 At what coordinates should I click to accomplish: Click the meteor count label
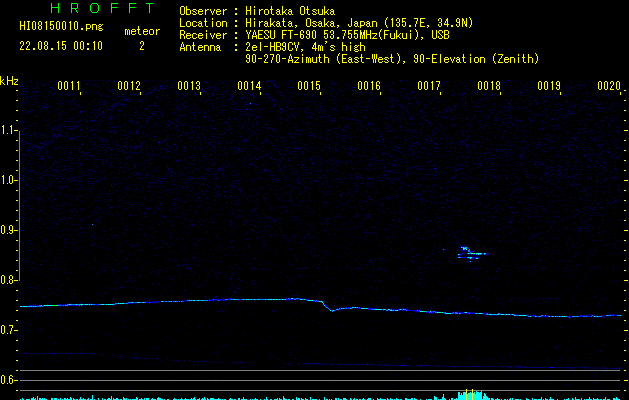[x=142, y=31]
